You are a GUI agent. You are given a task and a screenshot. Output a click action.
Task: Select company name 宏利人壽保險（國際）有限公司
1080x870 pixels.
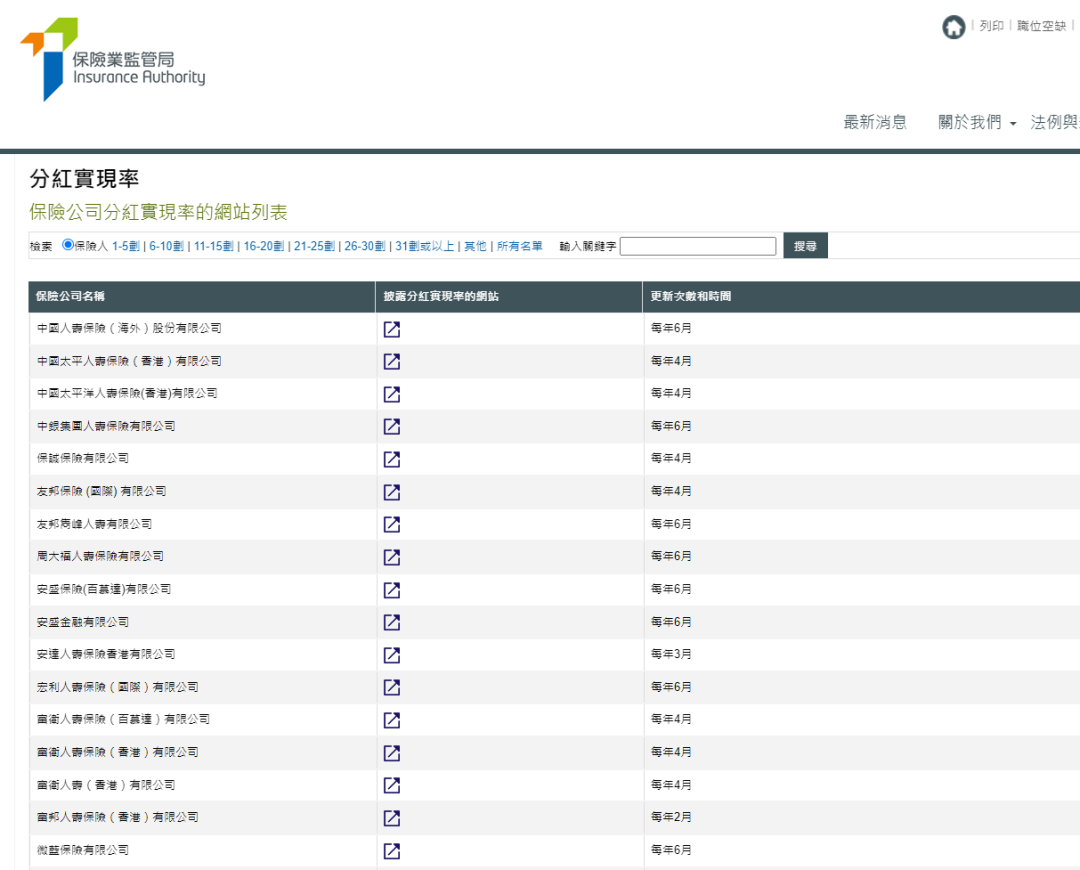[x=118, y=687]
